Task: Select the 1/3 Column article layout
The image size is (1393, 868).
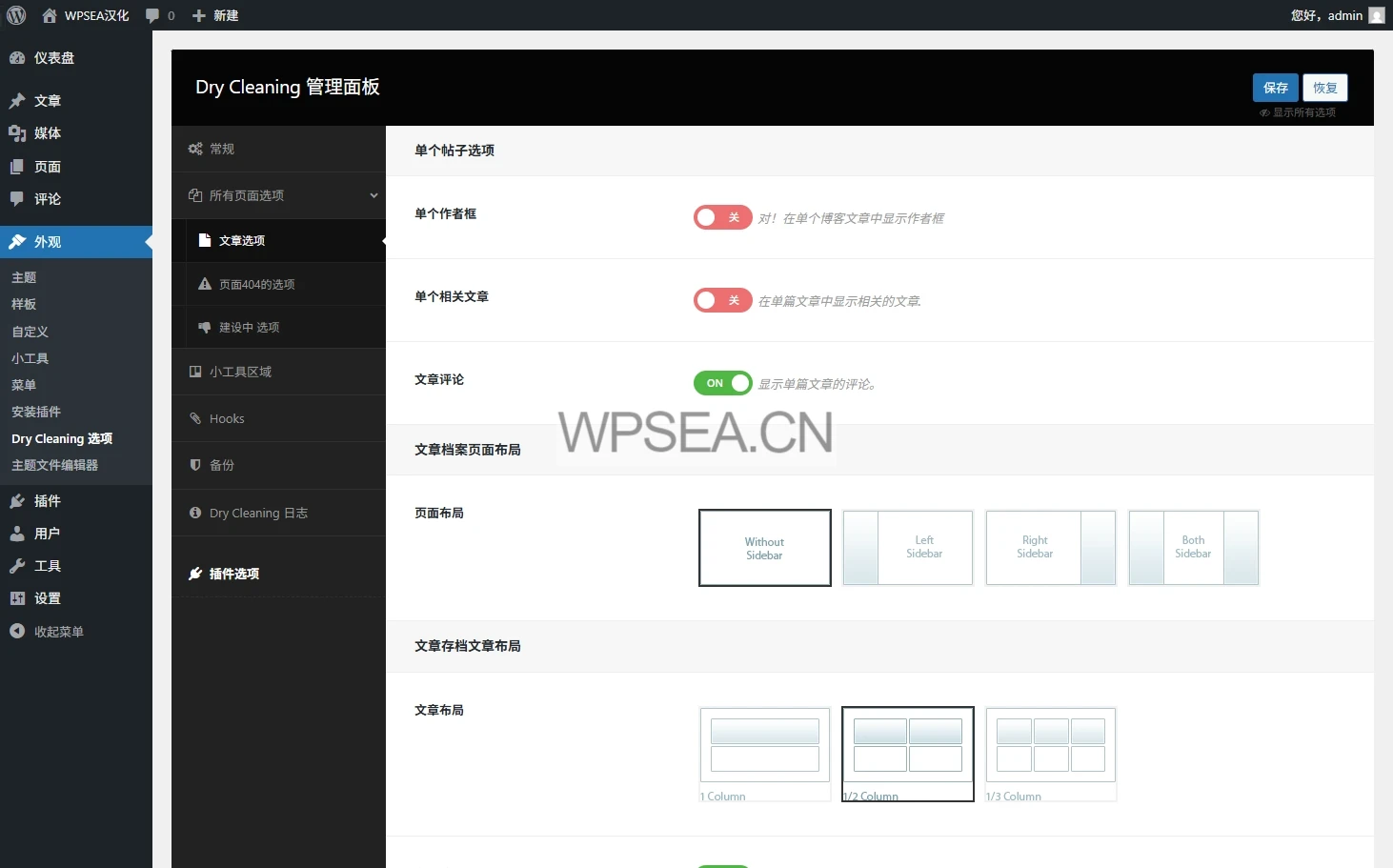Action: 1050,753
